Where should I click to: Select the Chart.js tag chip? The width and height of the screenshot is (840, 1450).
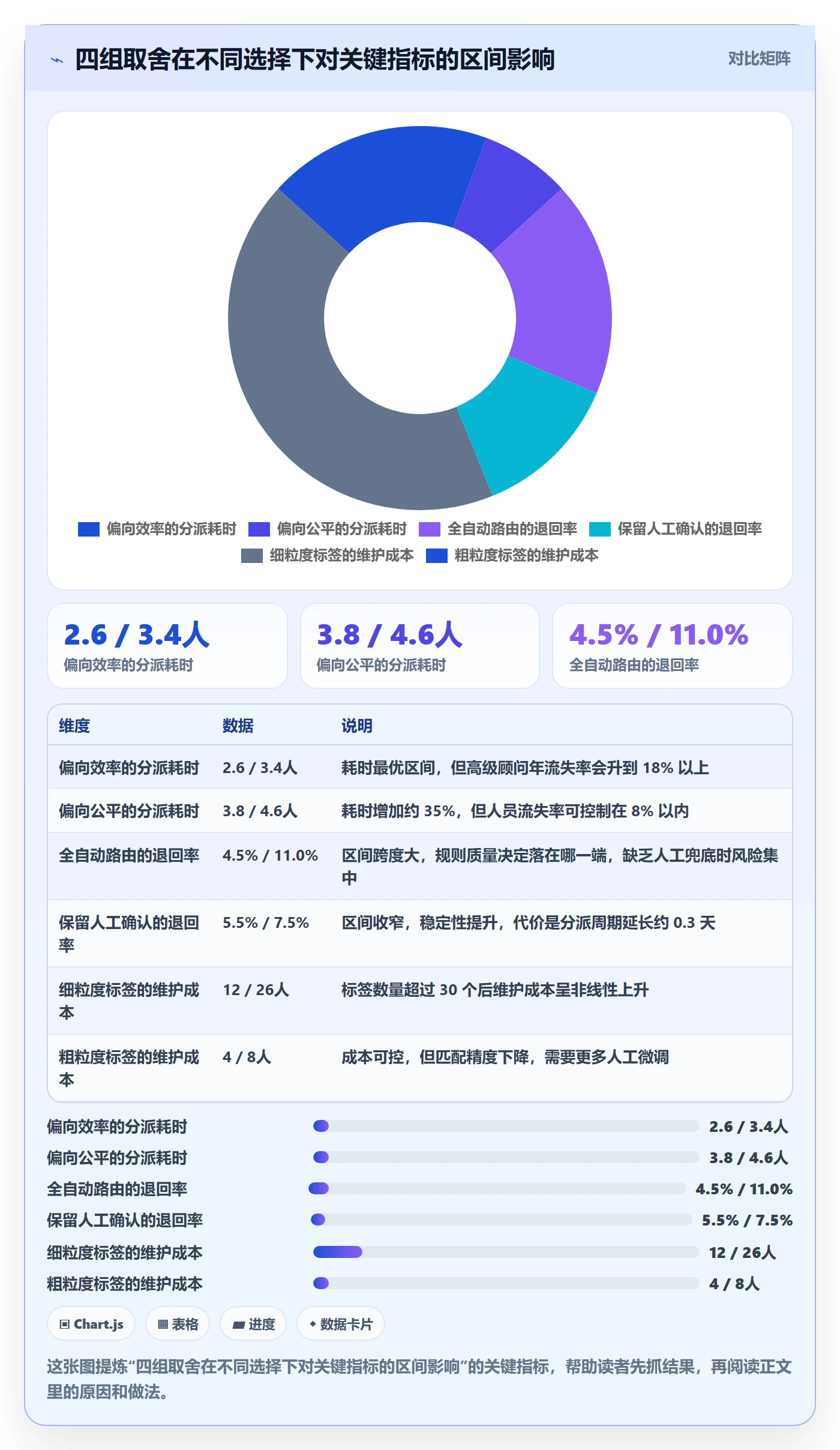click(x=91, y=1324)
